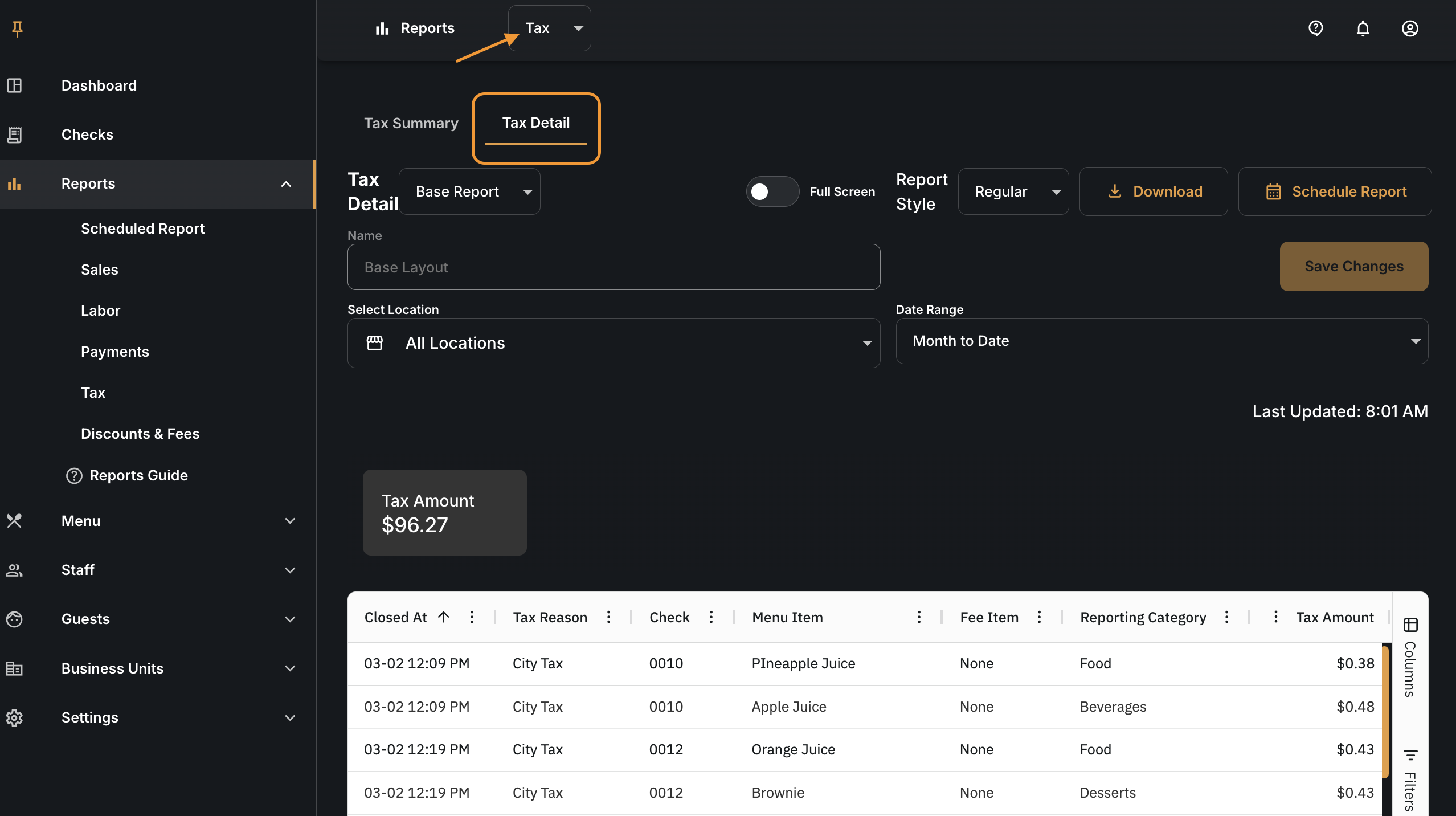1456x816 pixels.
Task: Open Menu Item column menu dots
Action: (919, 617)
